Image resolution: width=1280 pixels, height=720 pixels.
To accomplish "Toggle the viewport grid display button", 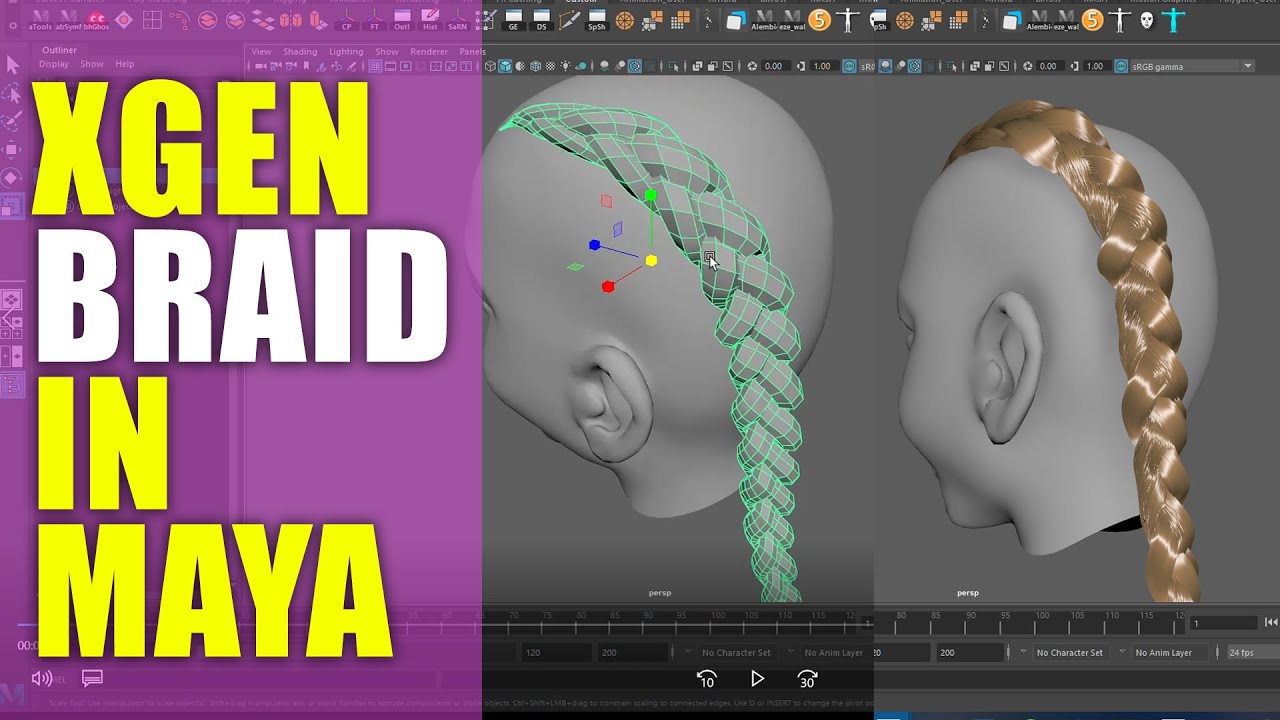I will pyautogui.click(x=376, y=66).
